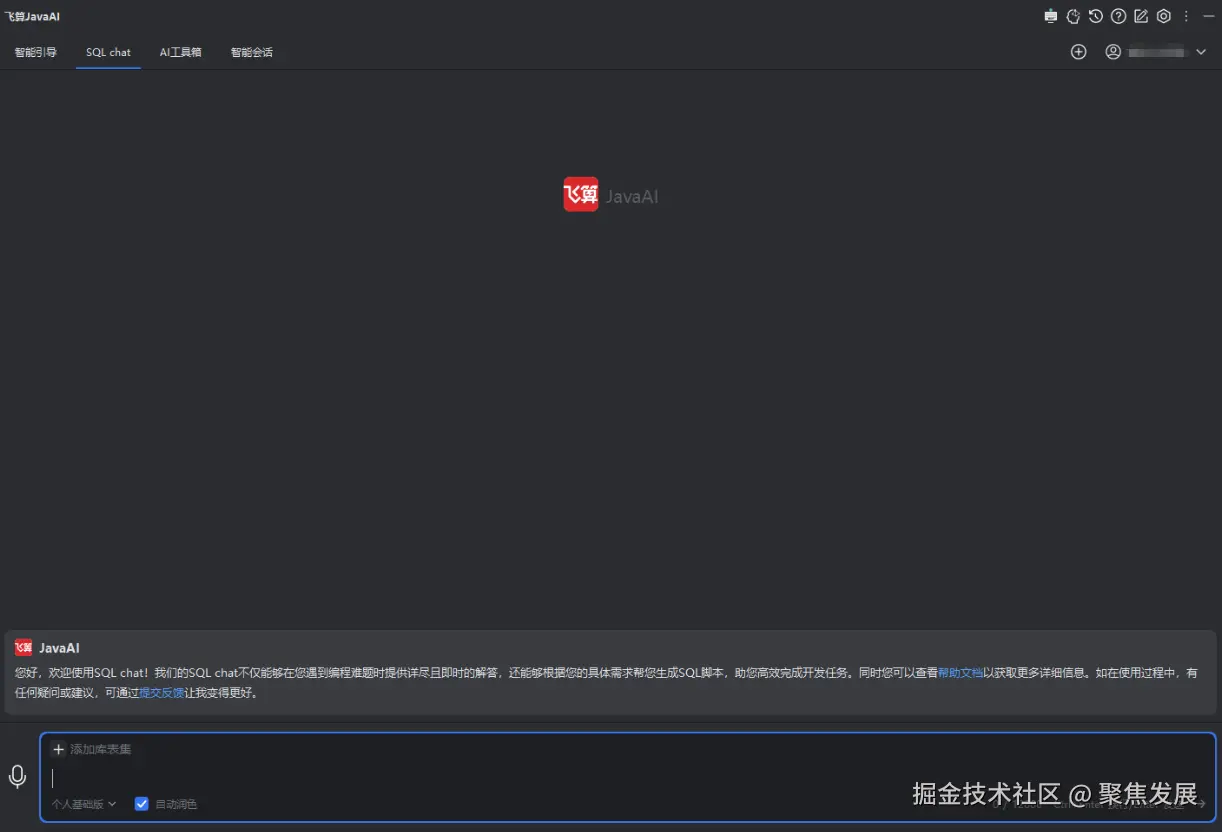Switch to the 智能会话 tab
This screenshot has height=832, width=1222.
(x=251, y=52)
